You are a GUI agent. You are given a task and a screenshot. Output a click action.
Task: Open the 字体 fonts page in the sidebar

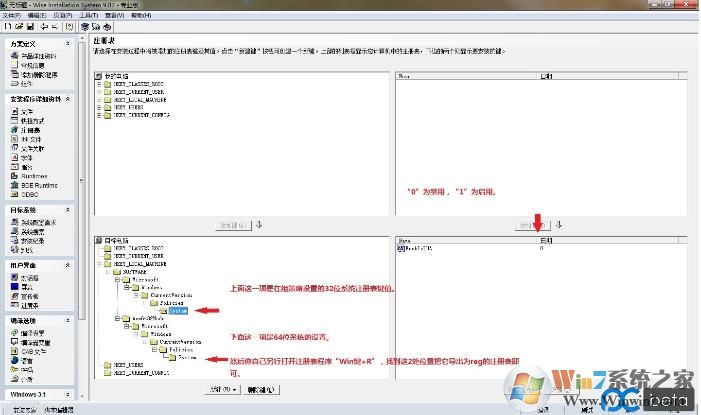[22, 158]
